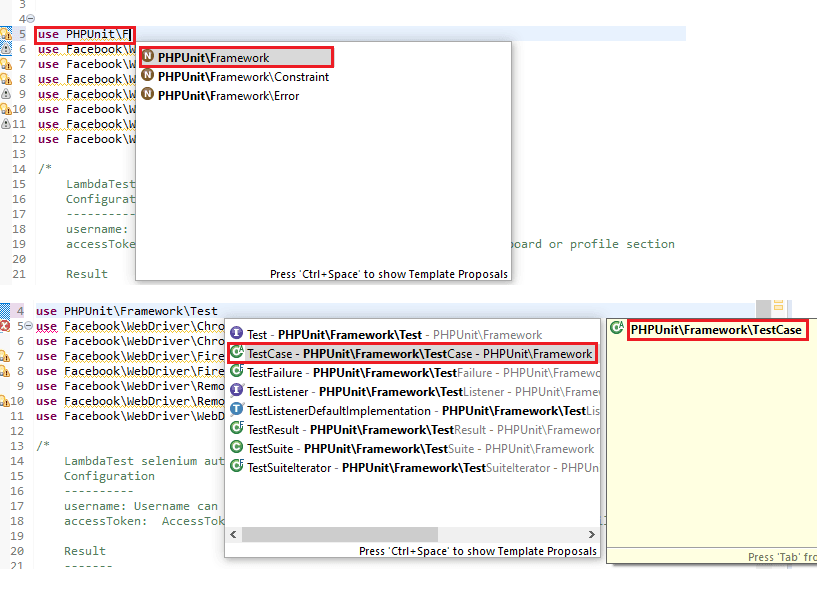Click the quick-fix lightbulb beside line 5
Image resolution: width=821 pixels, height=591 pixels.
coord(7,33)
